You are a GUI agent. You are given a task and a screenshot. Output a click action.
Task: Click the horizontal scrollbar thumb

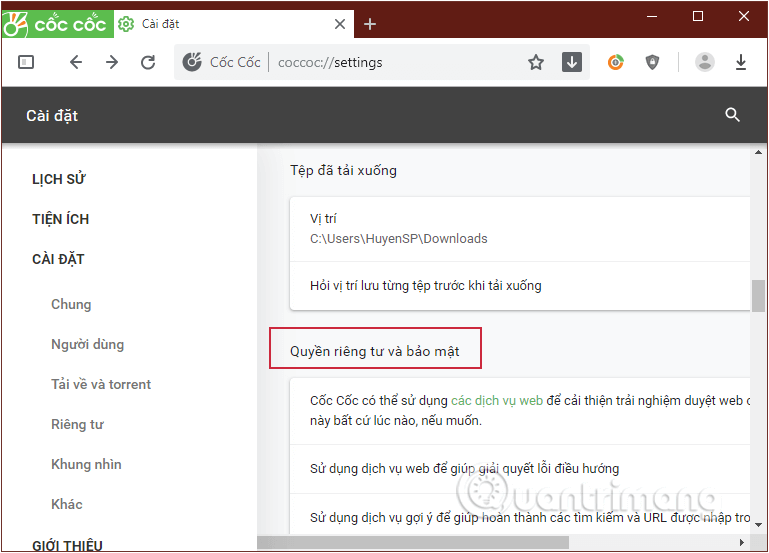(413, 542)
